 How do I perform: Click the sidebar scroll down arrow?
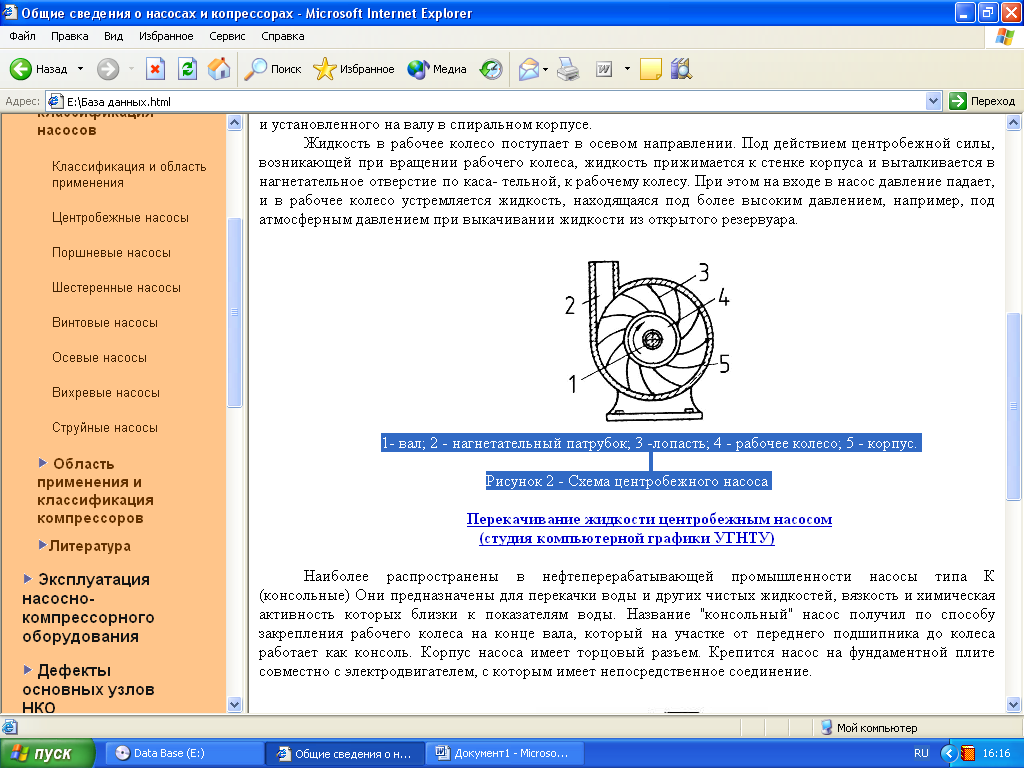pos(234,705)
